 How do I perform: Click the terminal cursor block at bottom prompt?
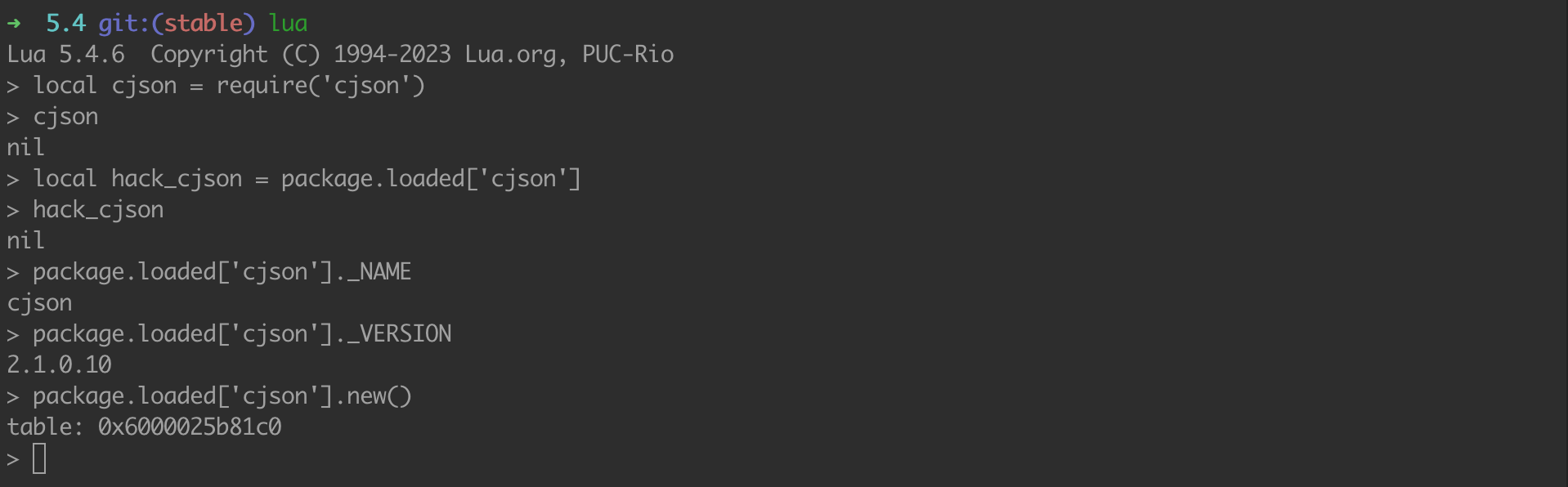pyautogui.click(x=39, y=458)
